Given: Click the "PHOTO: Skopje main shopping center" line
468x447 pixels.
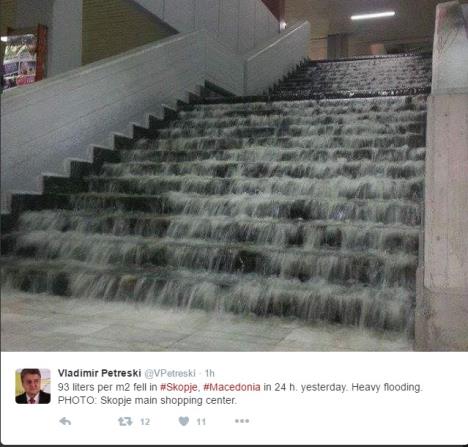Looking at the screenshot, I should [147, 400].
